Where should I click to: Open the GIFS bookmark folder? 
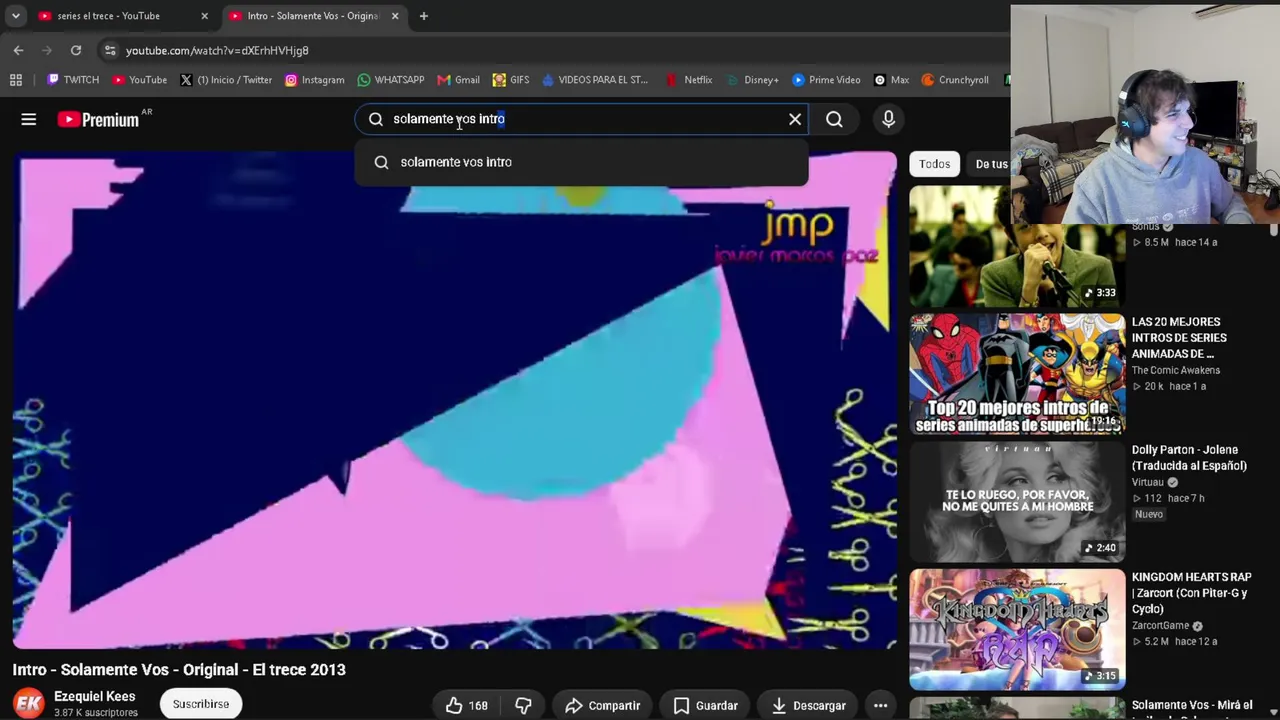(510, 80)
